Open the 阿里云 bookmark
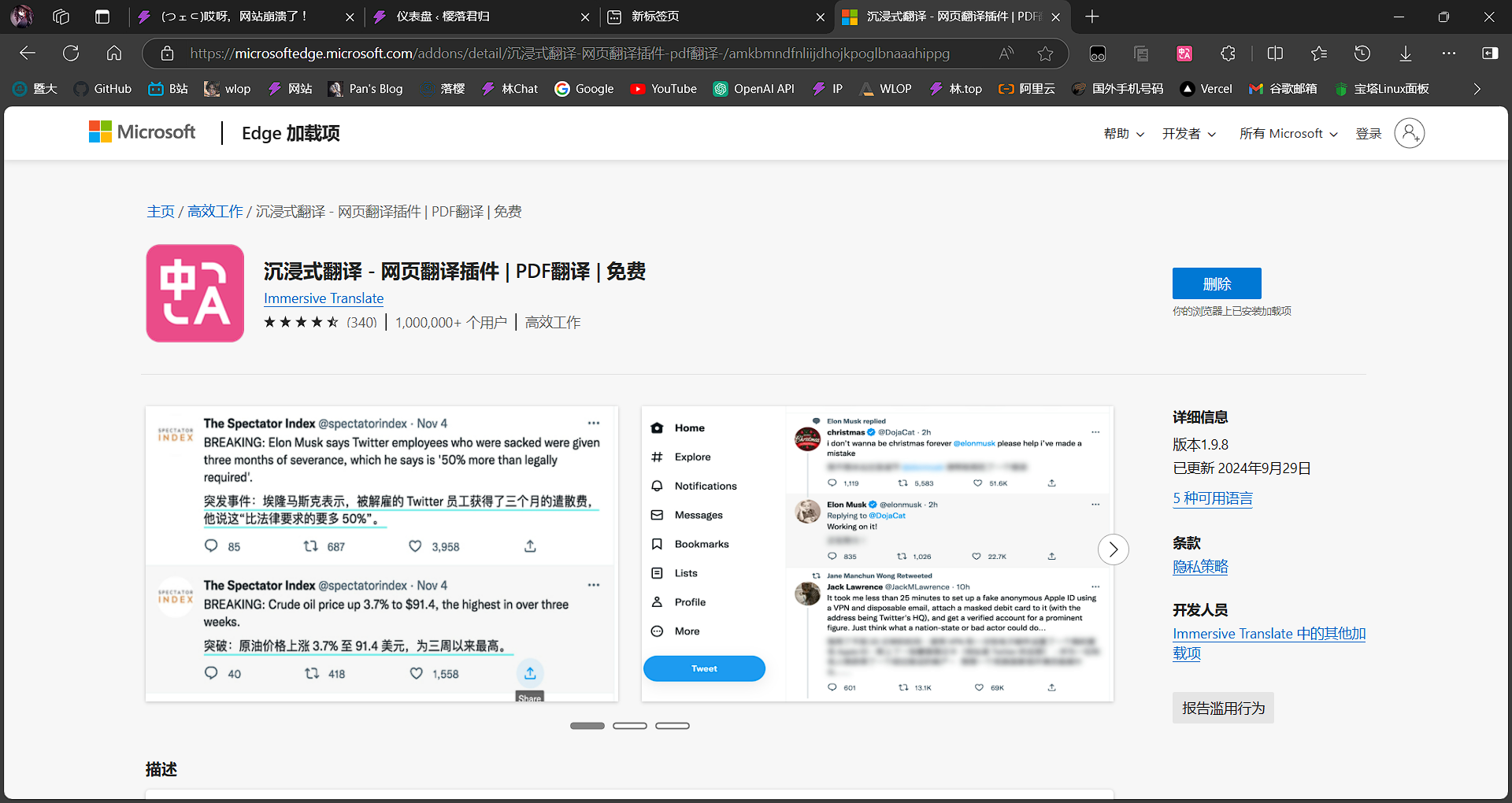The width and height of the screenshot is (1512, 803). (x=1027, y=89)
